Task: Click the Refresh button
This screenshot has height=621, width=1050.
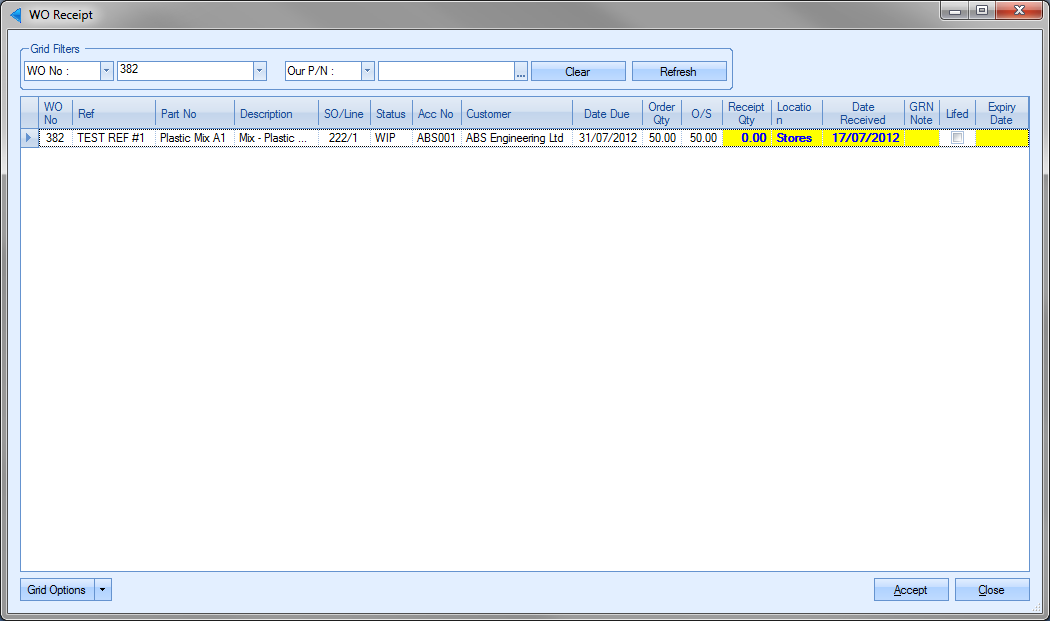Action: pyautogui.click(x=678, y=72)
